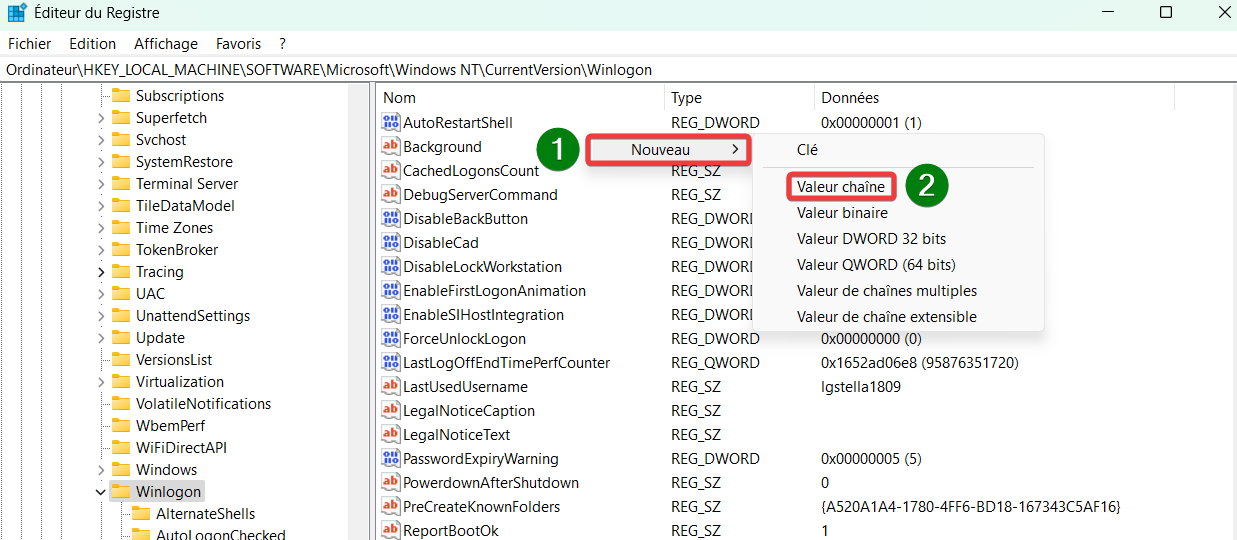Image resolution: width=1237 pixels, height=540 pixels.
Task: Expand the Virtualization key
Action: coord(101,382)
